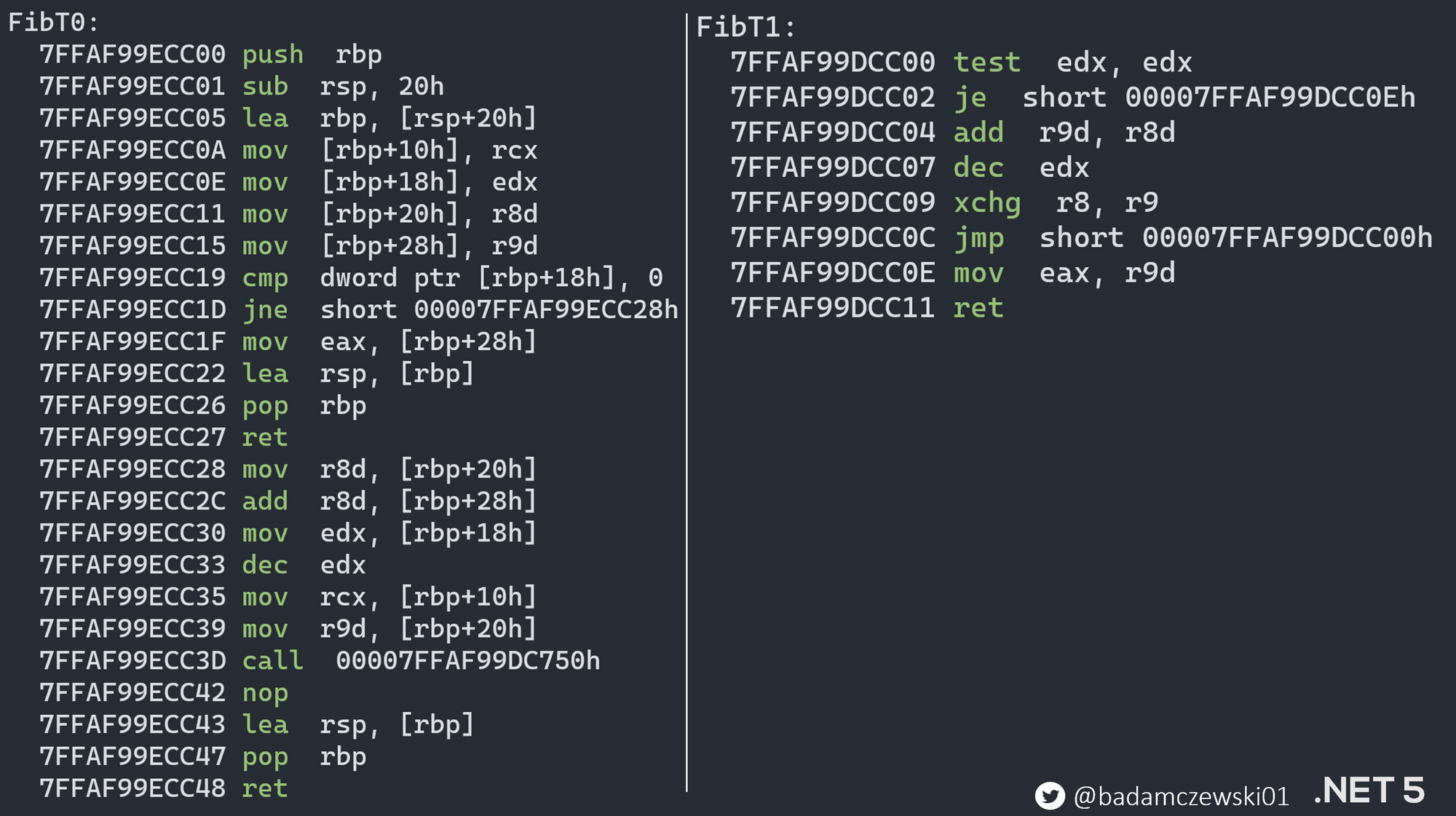Click the push rbp instruction
Screen dimensions: 1456x816
pyautogui.click(x=312, y=55)
